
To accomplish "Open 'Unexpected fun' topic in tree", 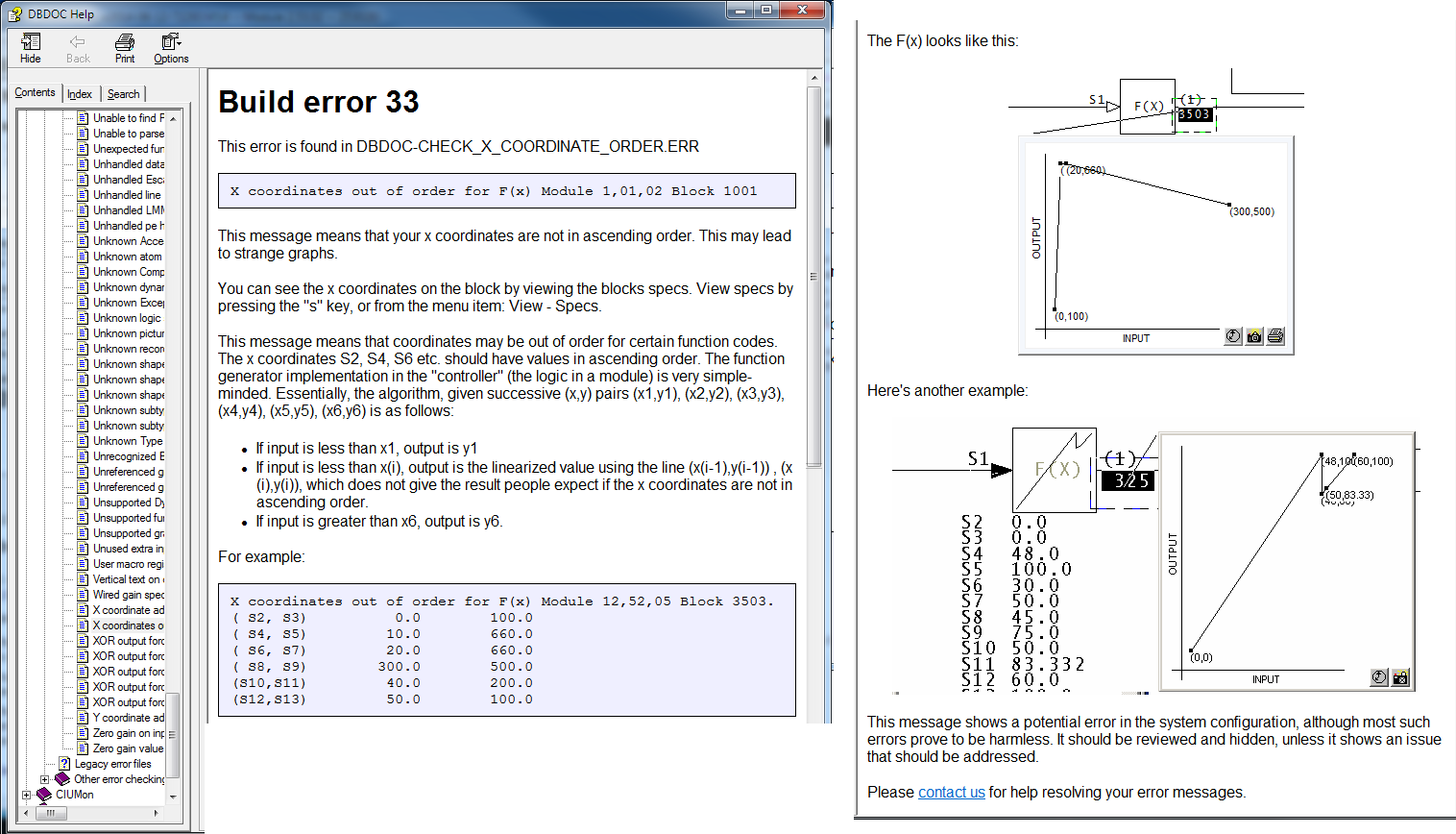I will pos(129,149).
